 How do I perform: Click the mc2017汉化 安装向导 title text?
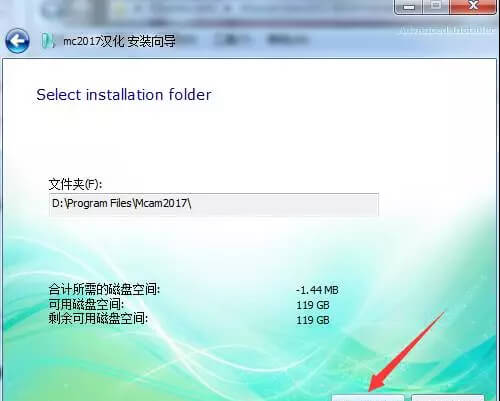coord(119,41)
